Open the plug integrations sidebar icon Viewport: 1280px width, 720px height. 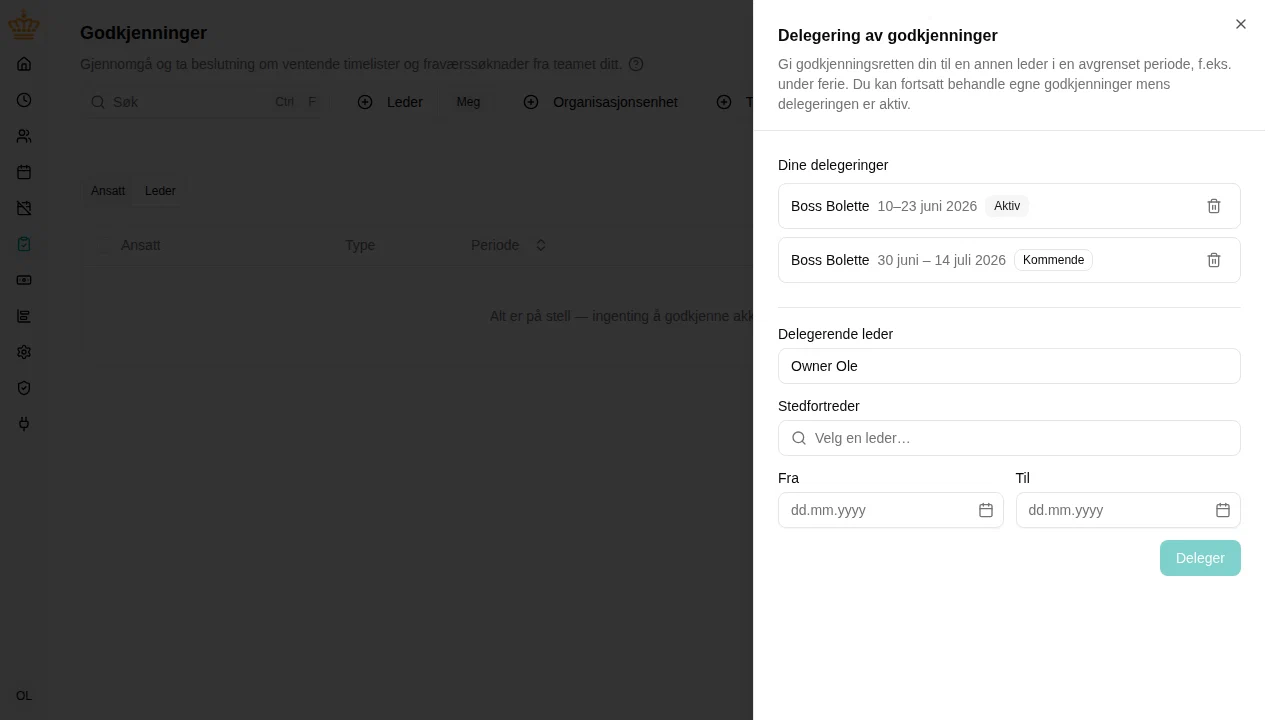pos(24,424)
